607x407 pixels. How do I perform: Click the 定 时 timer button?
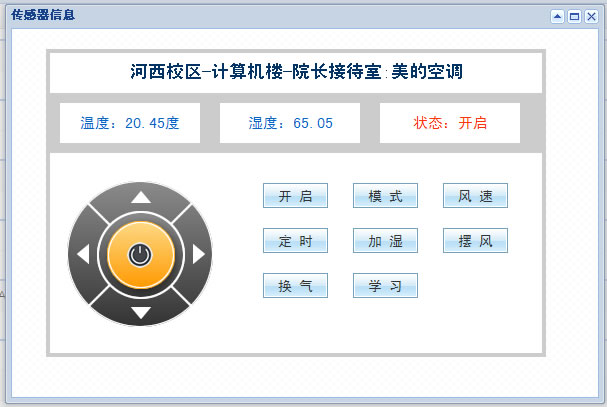point(295,240)
